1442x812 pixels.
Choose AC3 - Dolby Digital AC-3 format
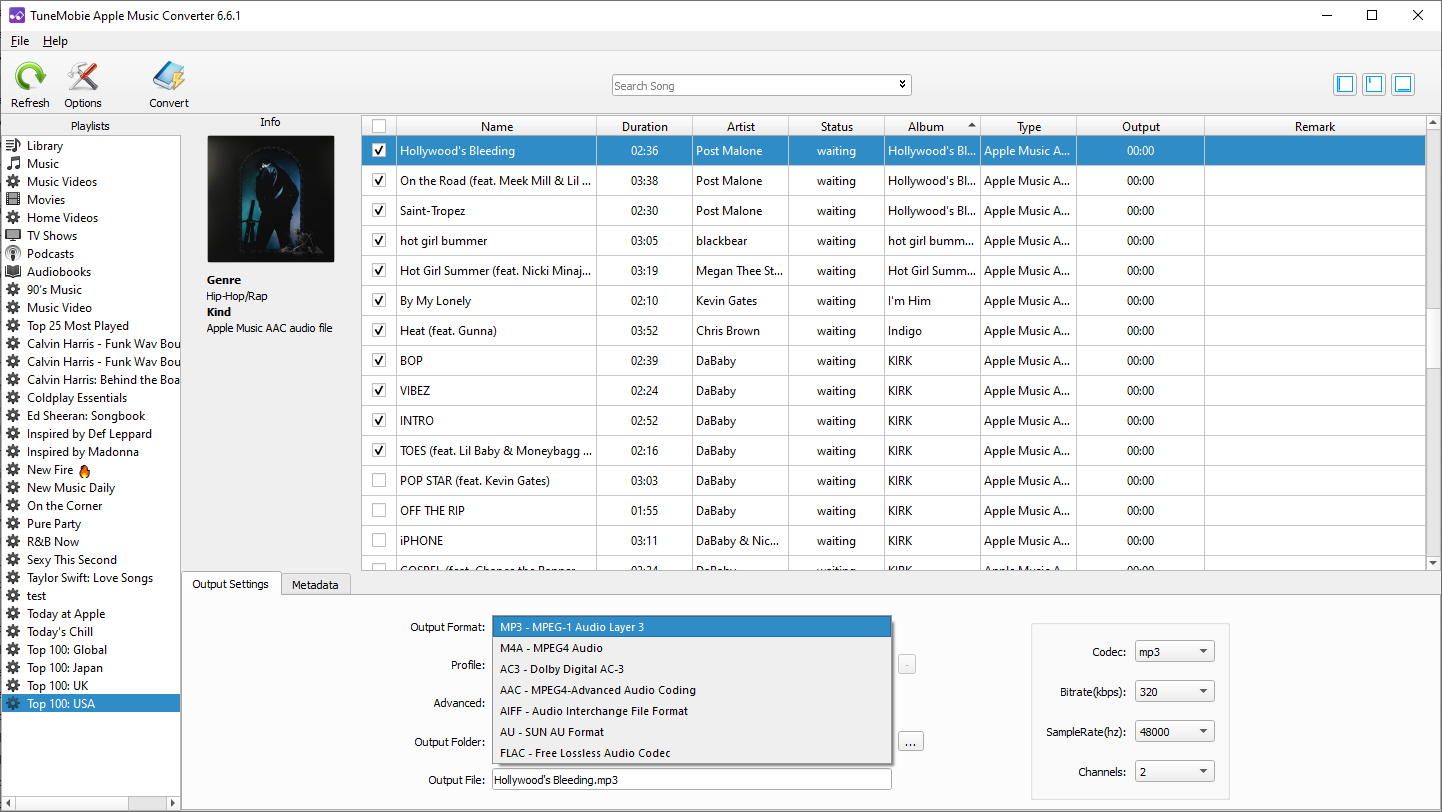pos(691,669)
